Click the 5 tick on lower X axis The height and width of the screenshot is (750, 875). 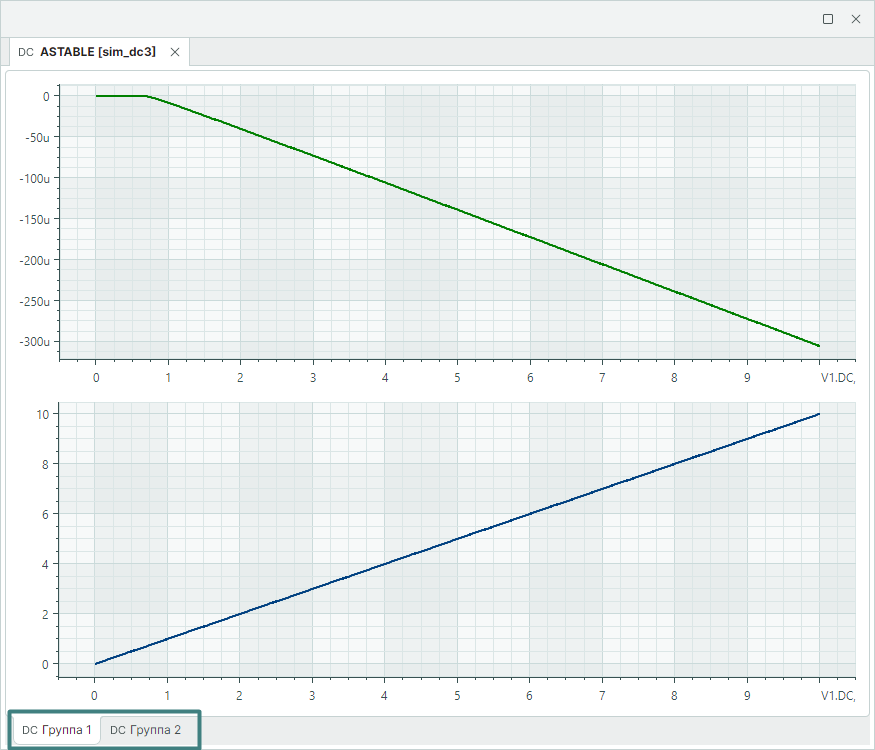(x=457, y=695)
